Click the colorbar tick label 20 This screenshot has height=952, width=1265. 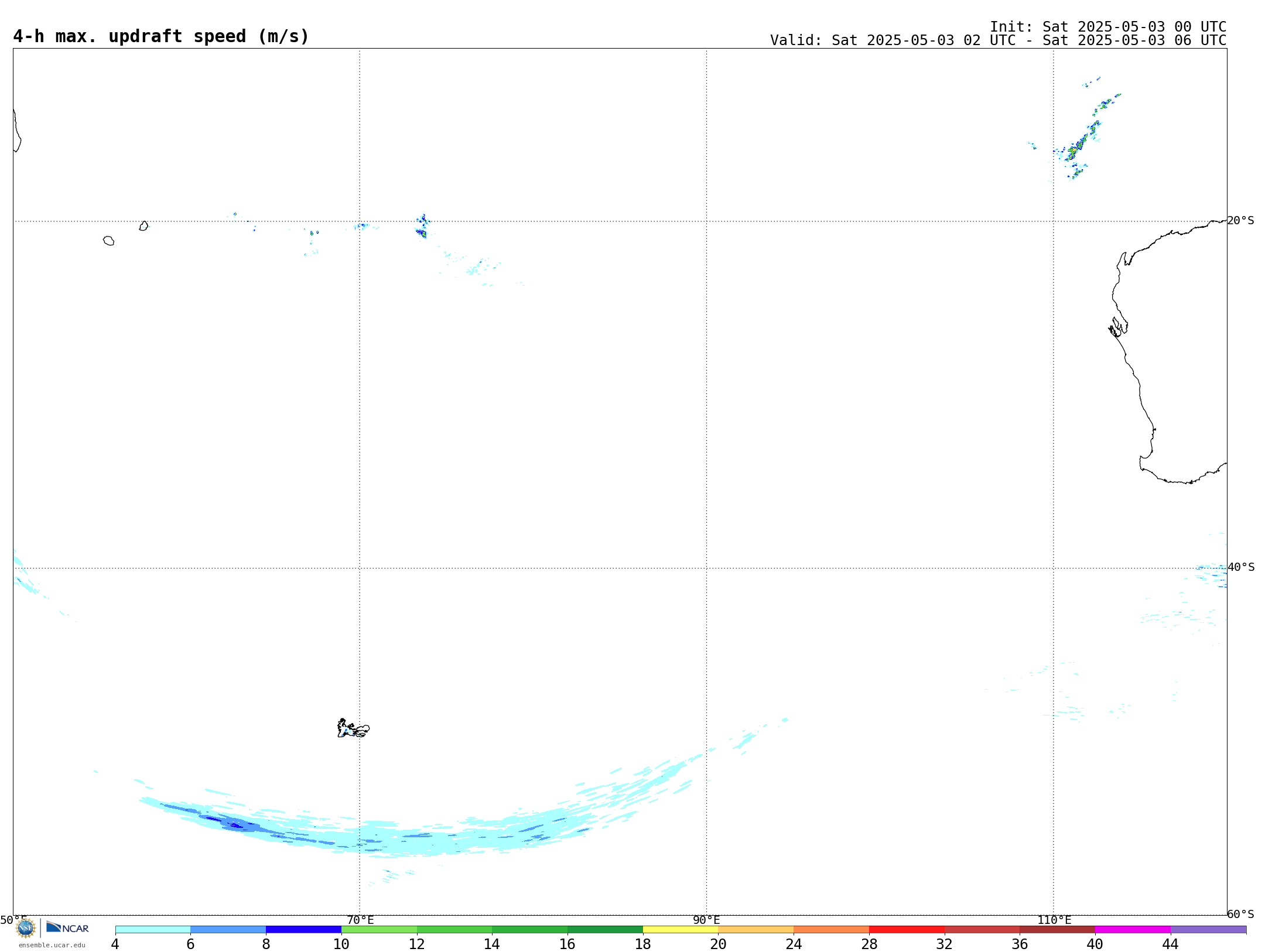[719, 944]
